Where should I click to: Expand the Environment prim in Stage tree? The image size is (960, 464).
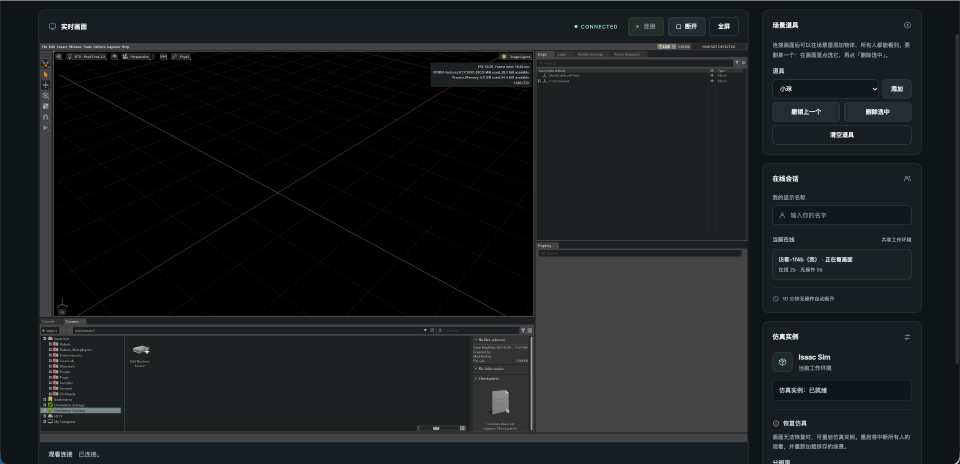click(x=539, y=81)
